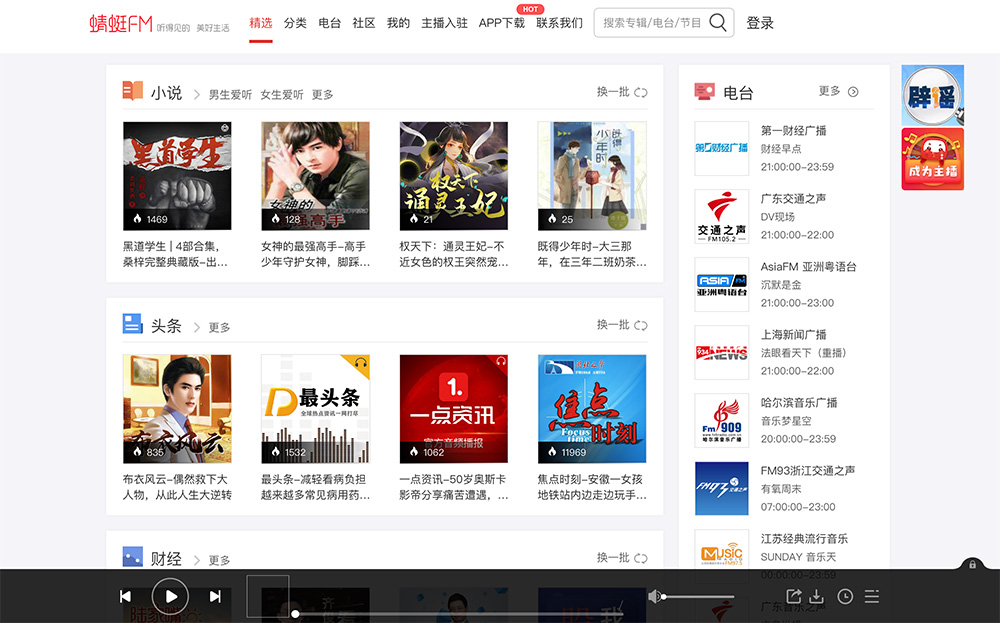Switch to the 精选 tab
The height and width of the screenshot is (623, 1000).
[x=260, y=22]
